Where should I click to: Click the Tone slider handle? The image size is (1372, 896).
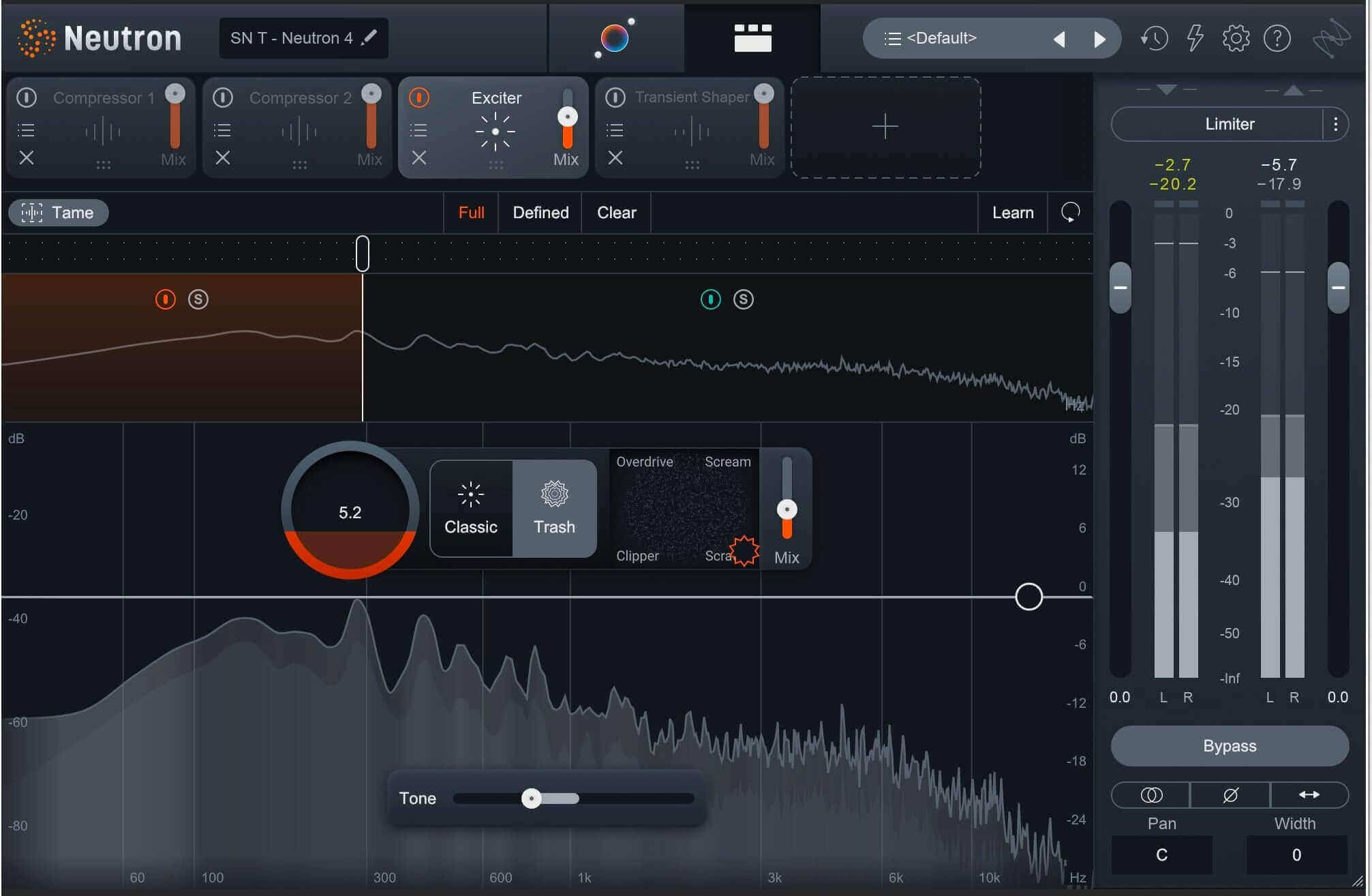pyautogui.click(x=531, y=798)
